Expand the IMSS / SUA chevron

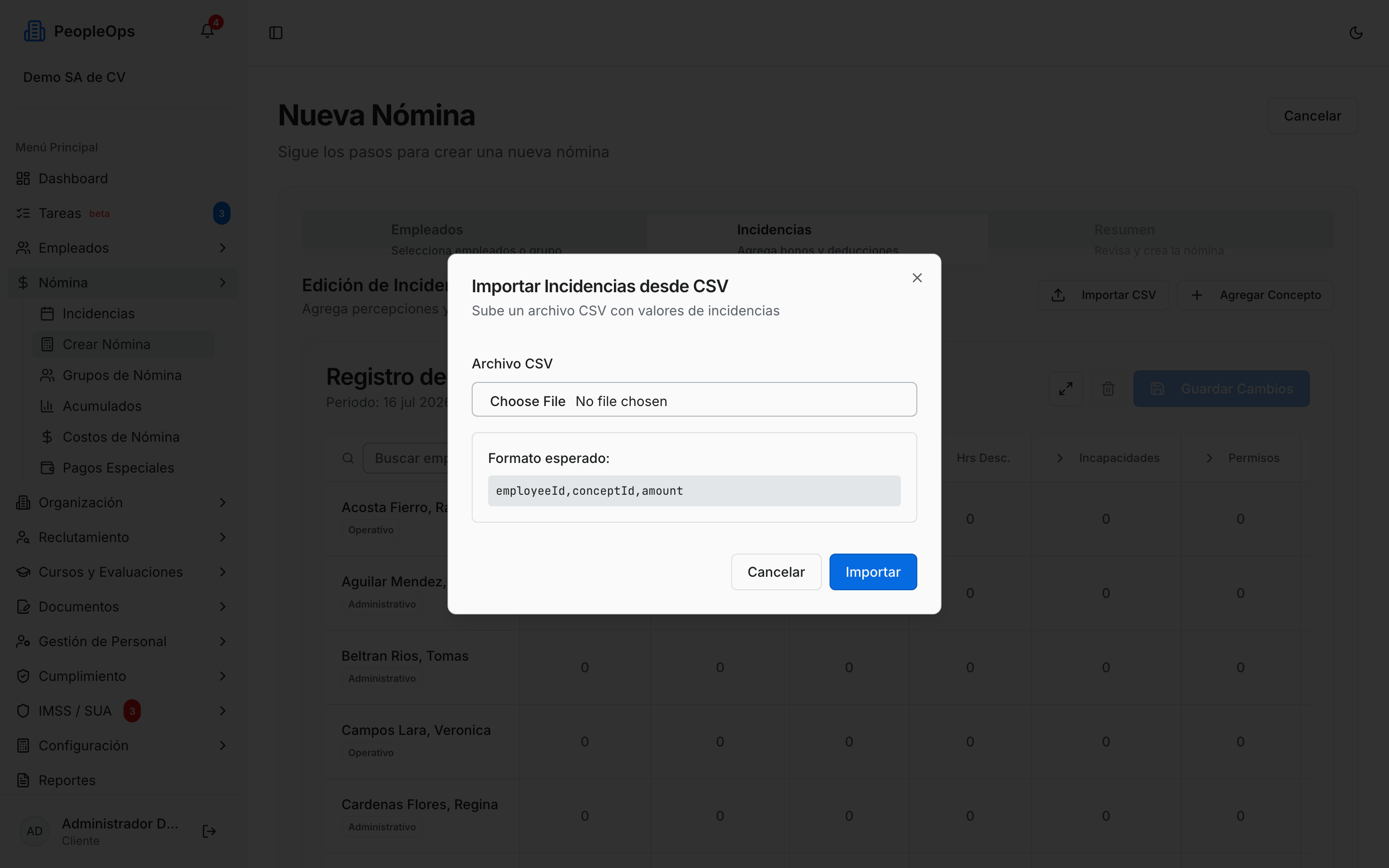tap(223, 711)
